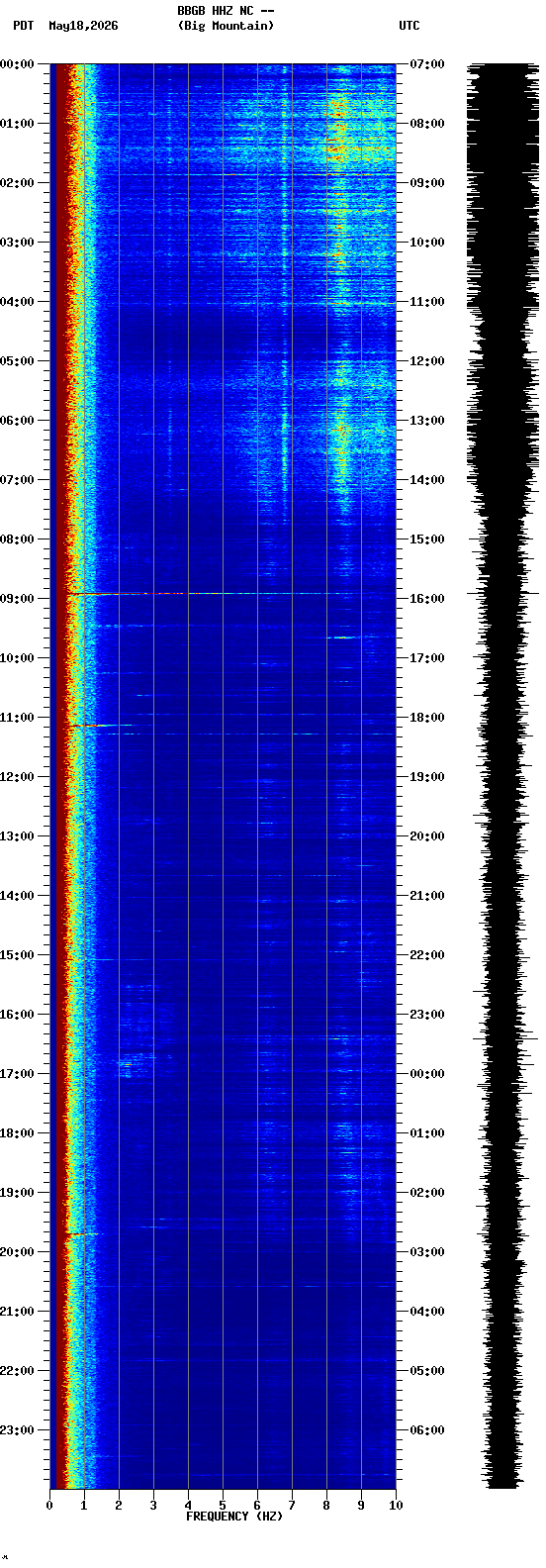Click the 5 Hz frequency axis label
The width and height of the screenshot is (546, 1568).
[x=223, y=1506]
